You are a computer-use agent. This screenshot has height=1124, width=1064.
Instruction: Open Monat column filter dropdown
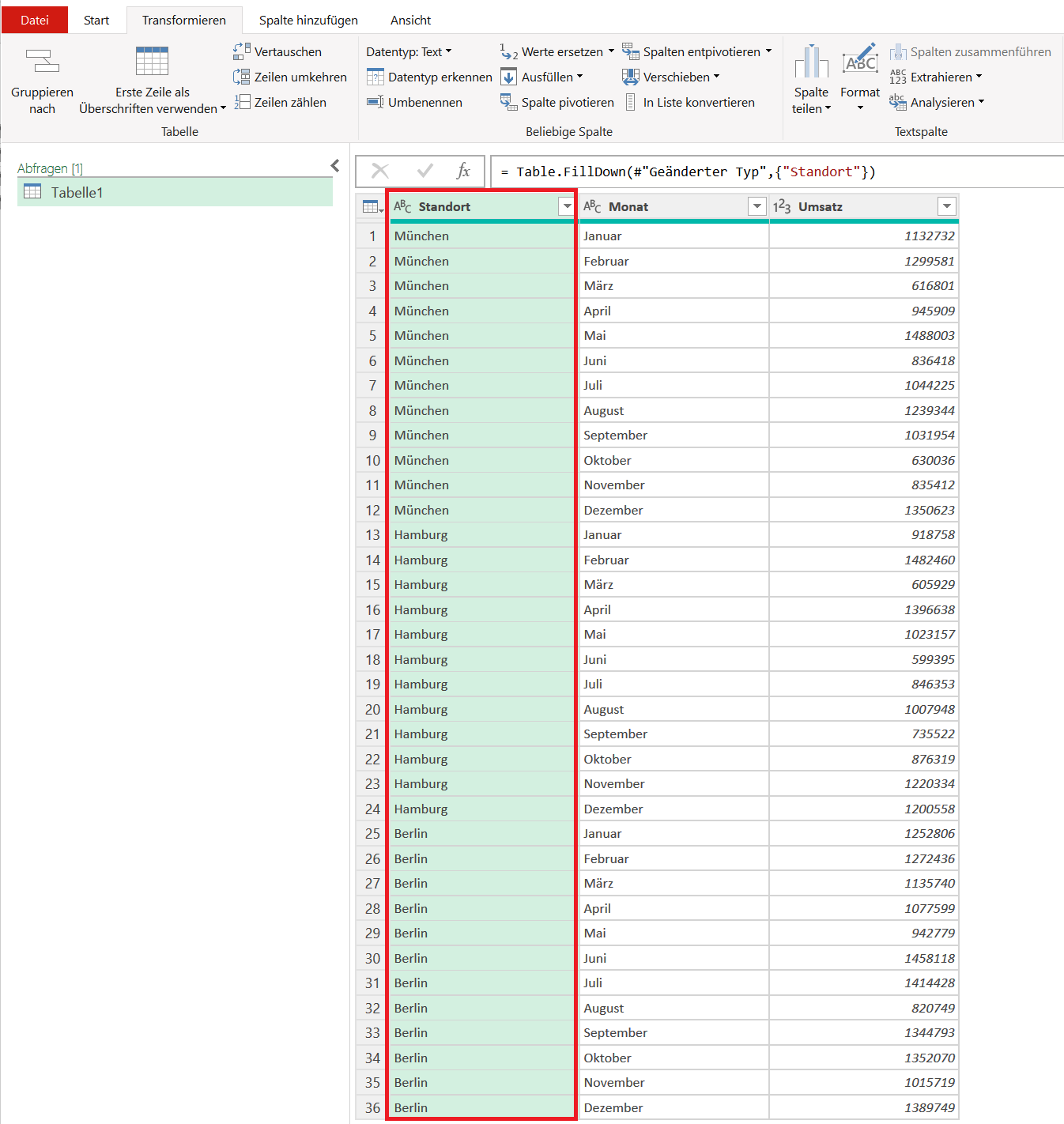tap(756, 206)
